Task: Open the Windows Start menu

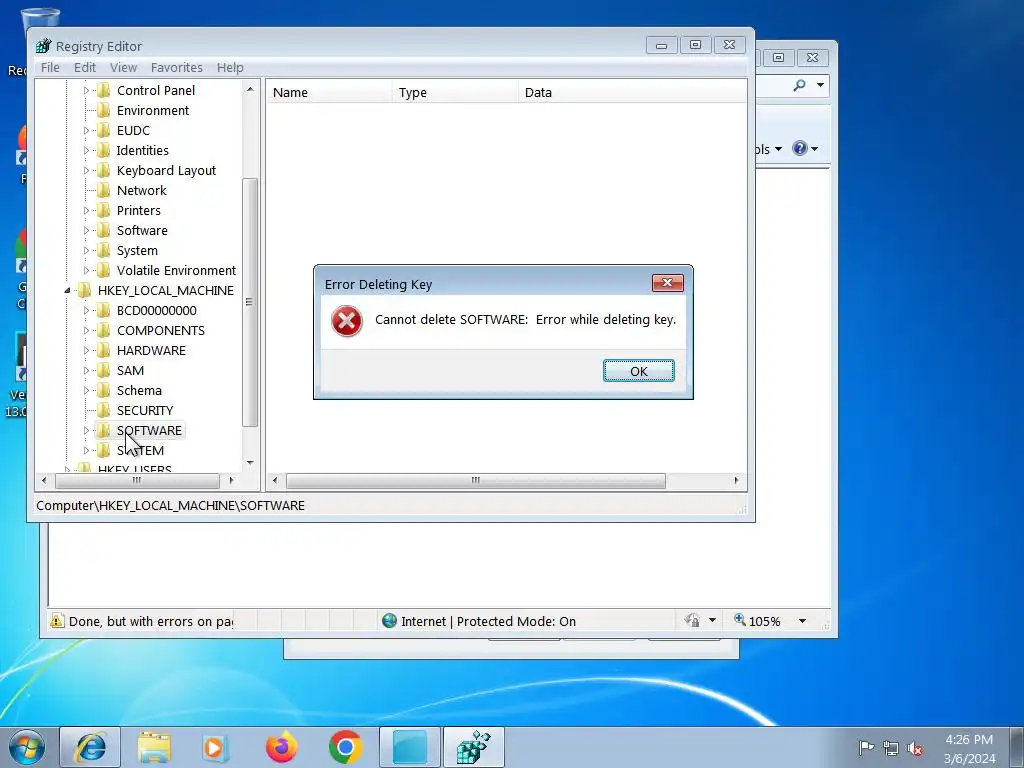Action: (27, 747)
